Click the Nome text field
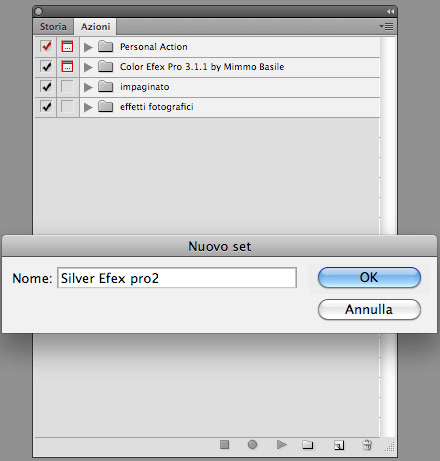Screen dimensions: 440x461 tap(177, 278)
